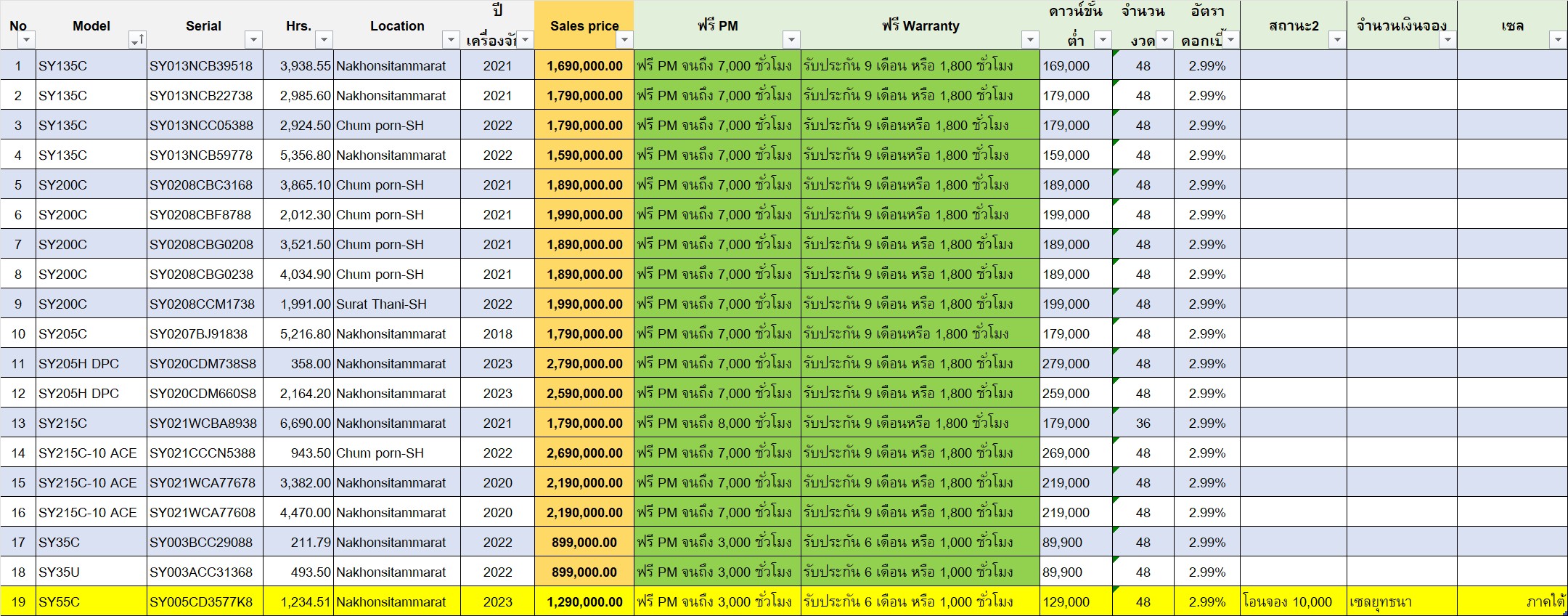
Task: Click the SY35U model cell
Action: [x=91, y=572]
